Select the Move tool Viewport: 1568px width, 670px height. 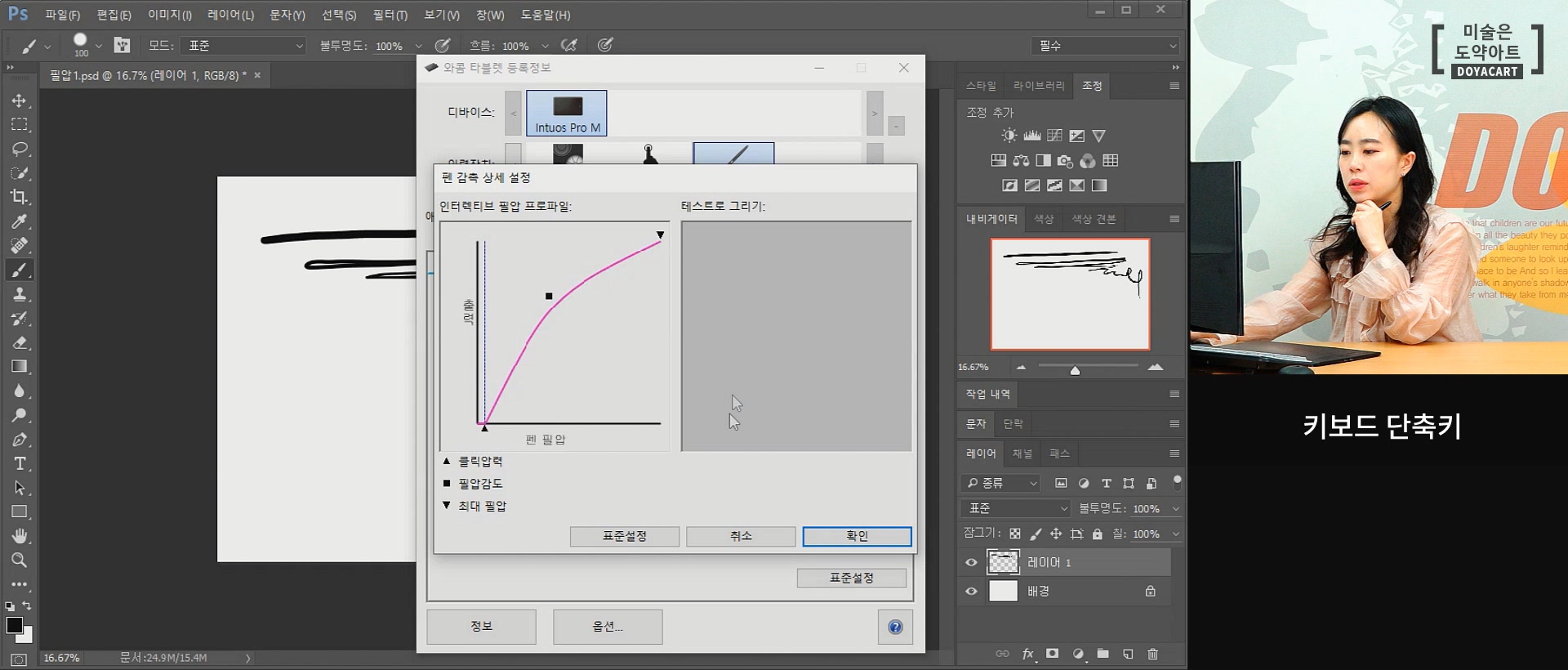[19, 100]
